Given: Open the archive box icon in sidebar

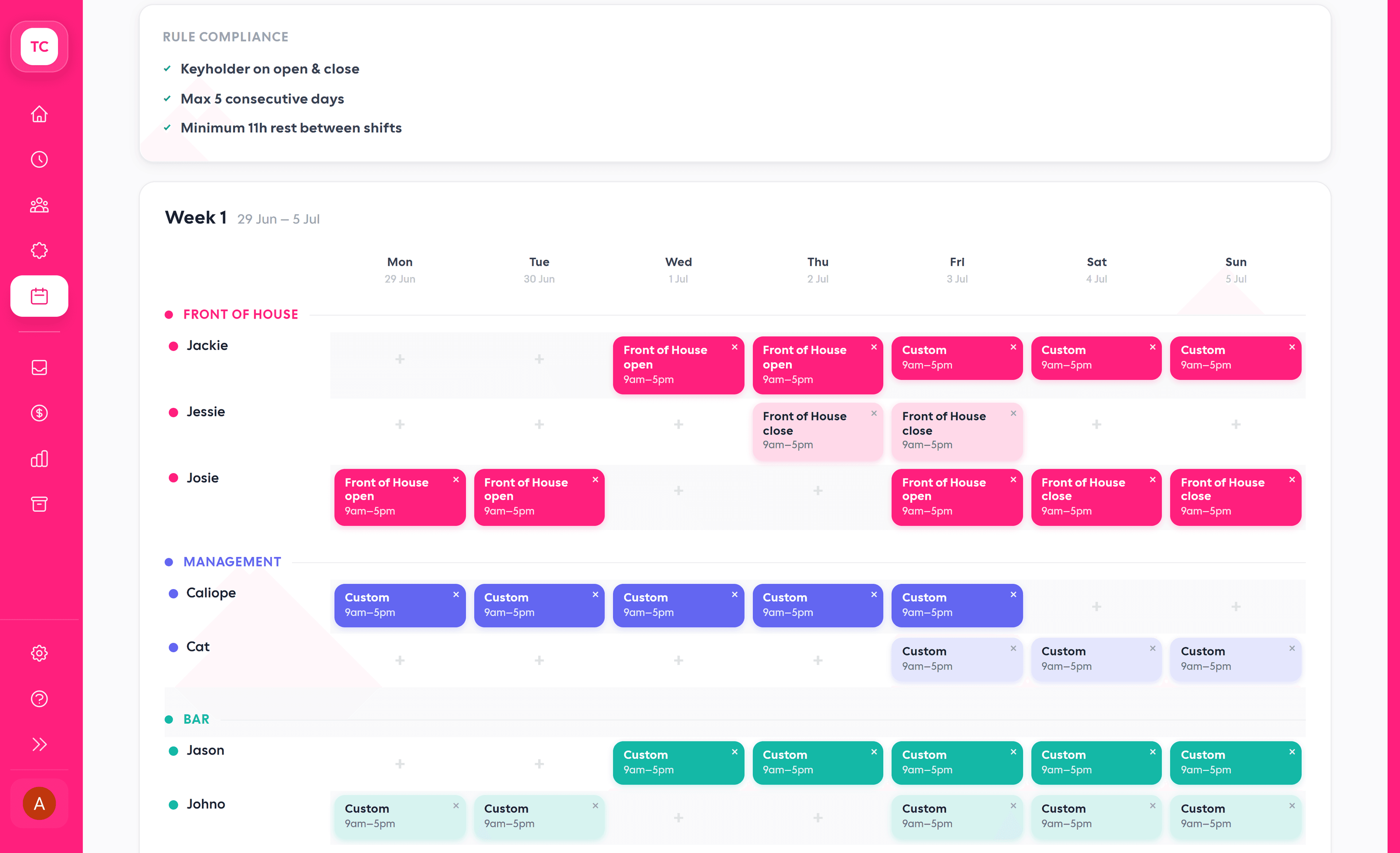Looking at the screenshot, I should (39, 504).
